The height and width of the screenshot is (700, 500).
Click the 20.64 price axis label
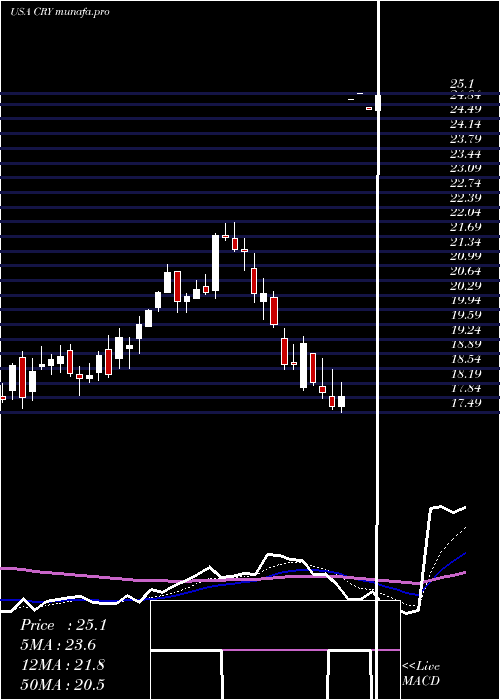pos(466,271)
